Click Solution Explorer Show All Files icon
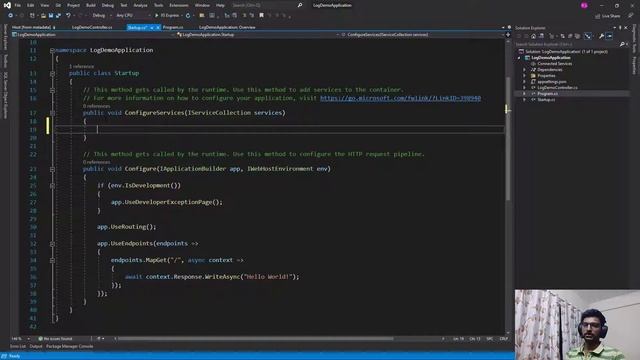 pyautogui.click(x=577, y=36)
